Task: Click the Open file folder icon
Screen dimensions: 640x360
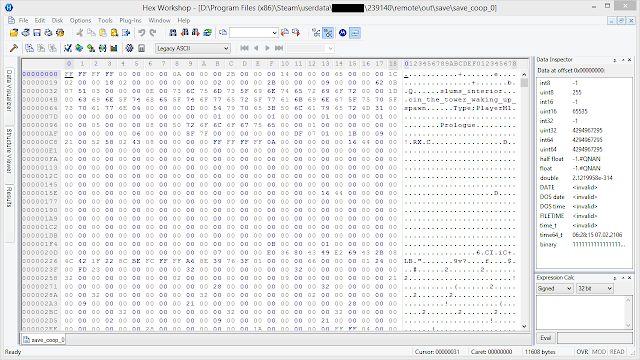Action: (14, 33)
